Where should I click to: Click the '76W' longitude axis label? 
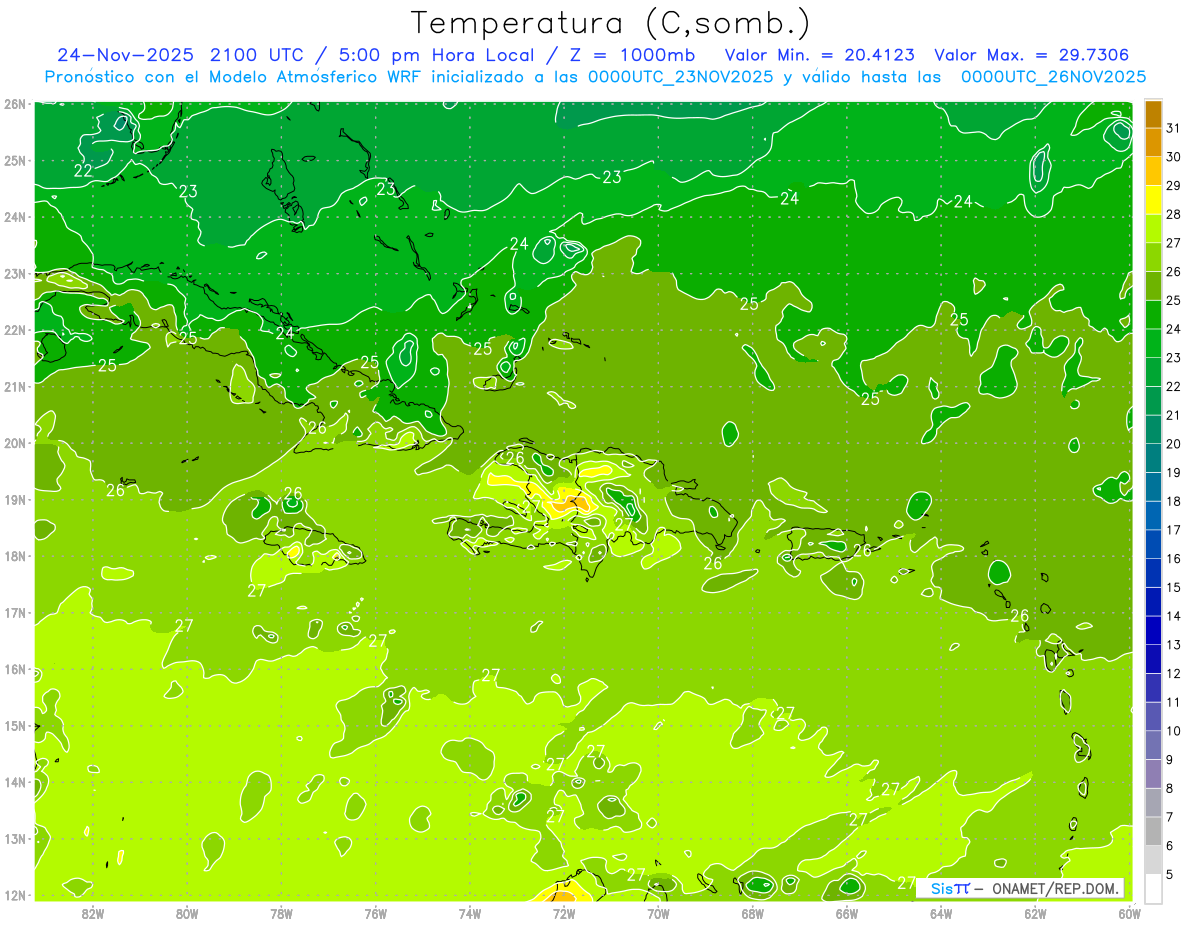(x=376, y=913)
